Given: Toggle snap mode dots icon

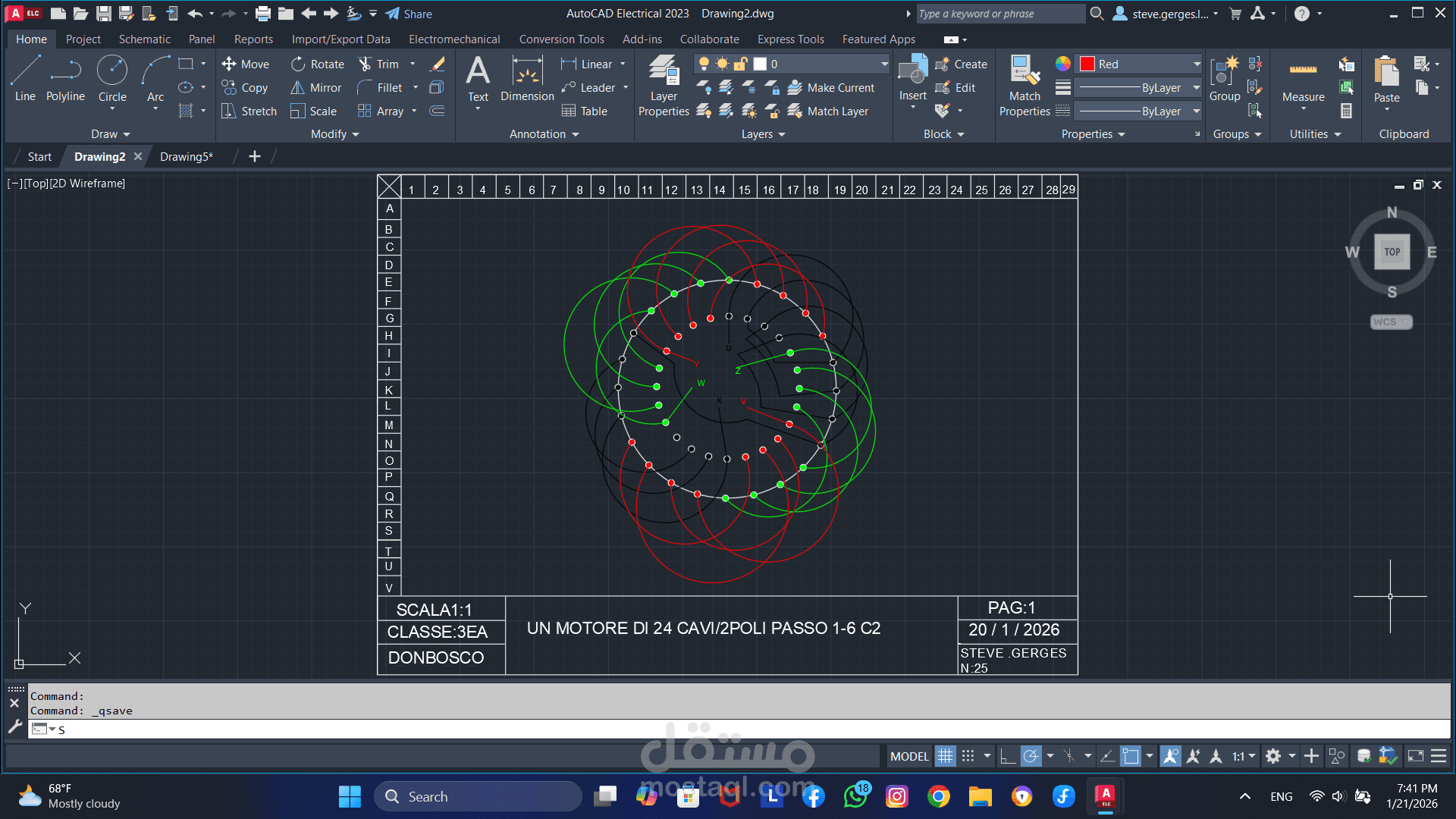Looking at the screenshot, I should pyautogui.click(x=968, y=756).
